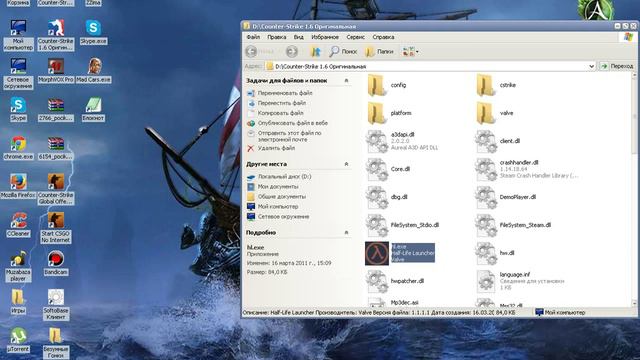Go to Локальный диск (D:)
The width and height of the screenshot is (640, 360).
tap(284, 177)
